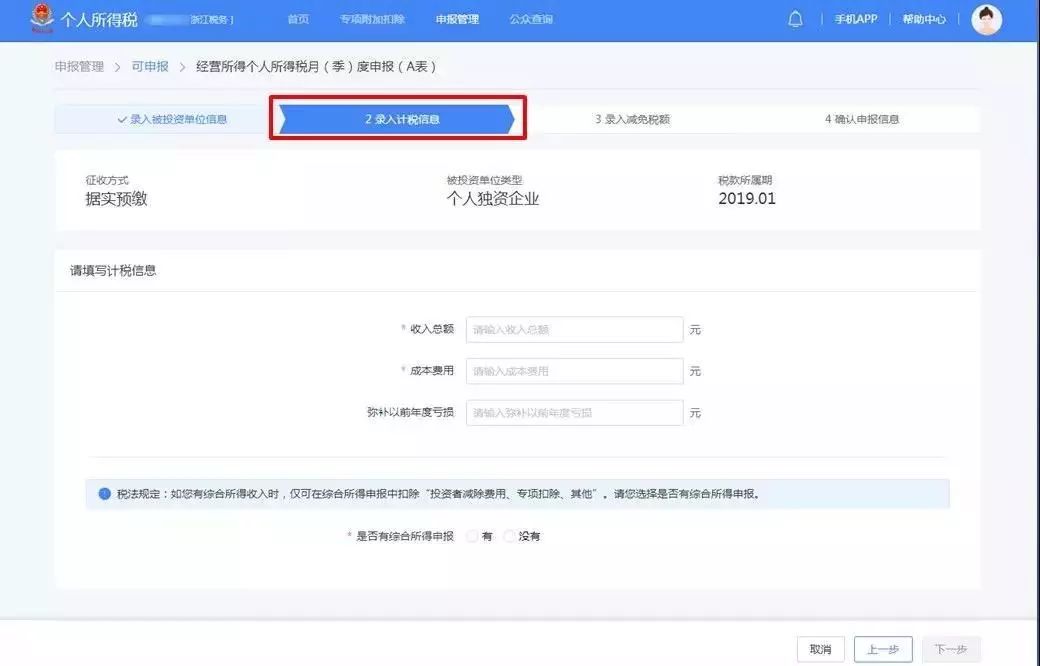Click the 收入总额 input field
The image size is (1040, 666).
[574, 328]
